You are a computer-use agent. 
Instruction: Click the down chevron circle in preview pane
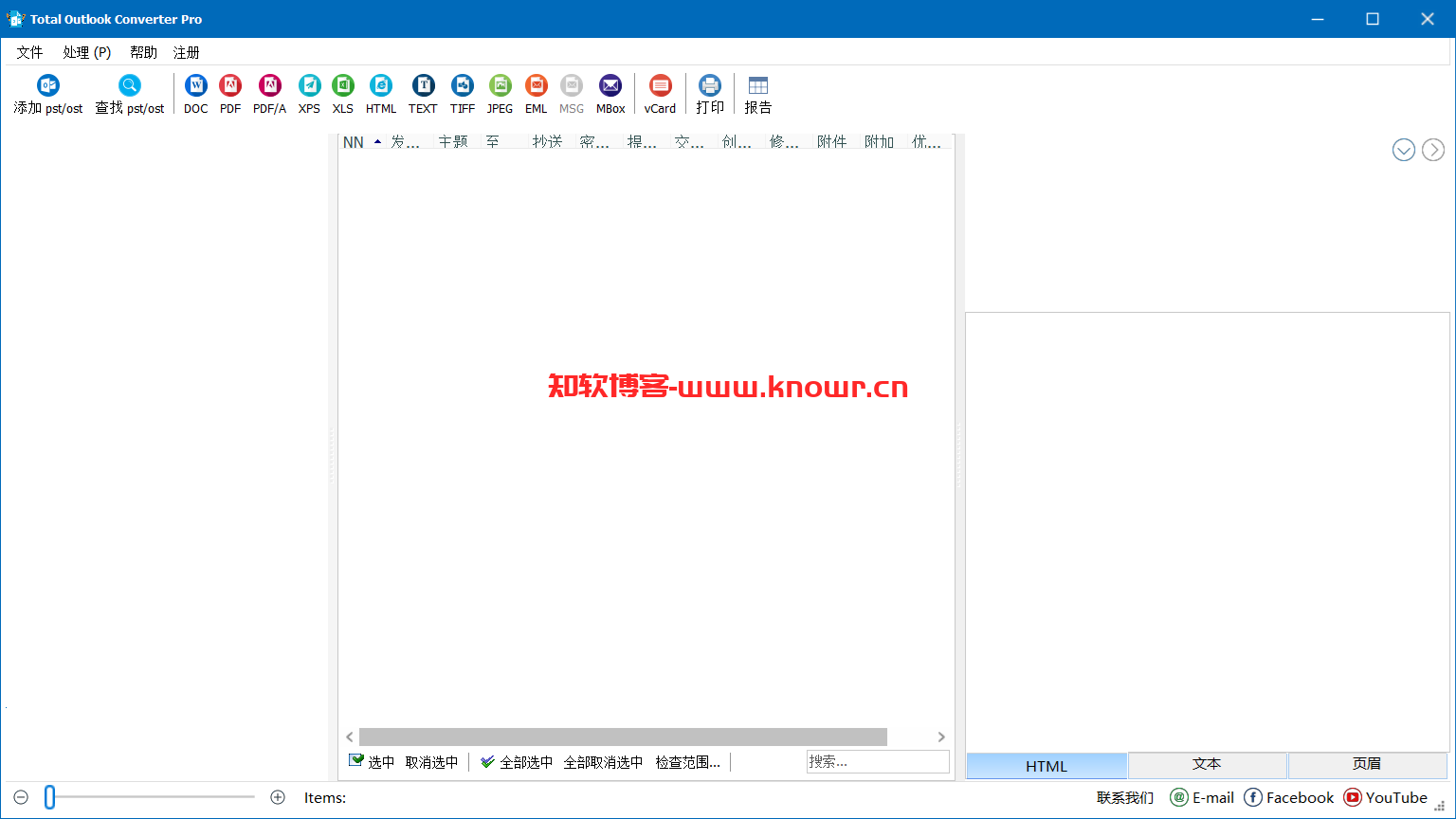(1404, 150)
